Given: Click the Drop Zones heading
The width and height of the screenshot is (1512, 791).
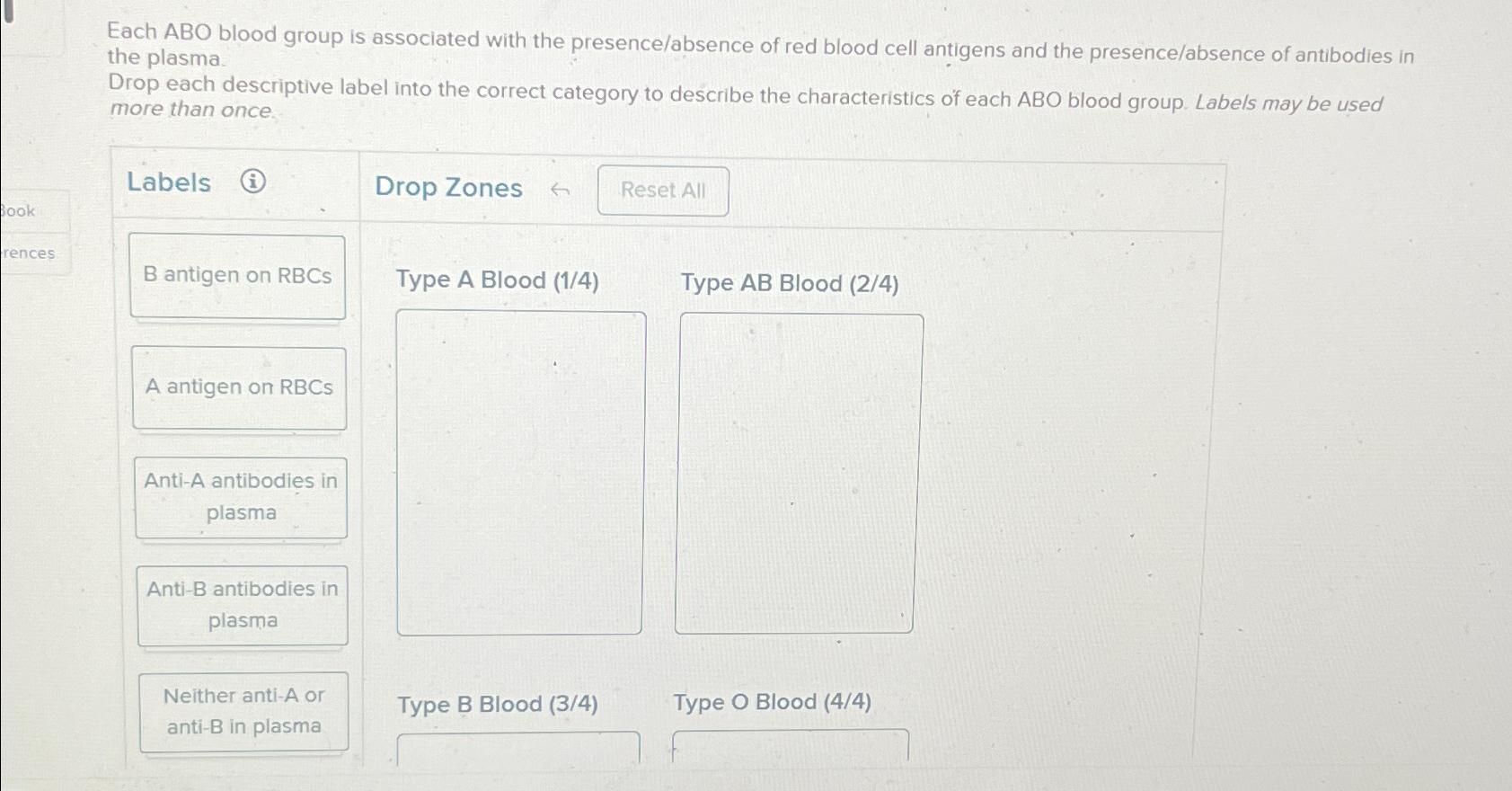Looking at the screenshot, I should pos(449,189).
